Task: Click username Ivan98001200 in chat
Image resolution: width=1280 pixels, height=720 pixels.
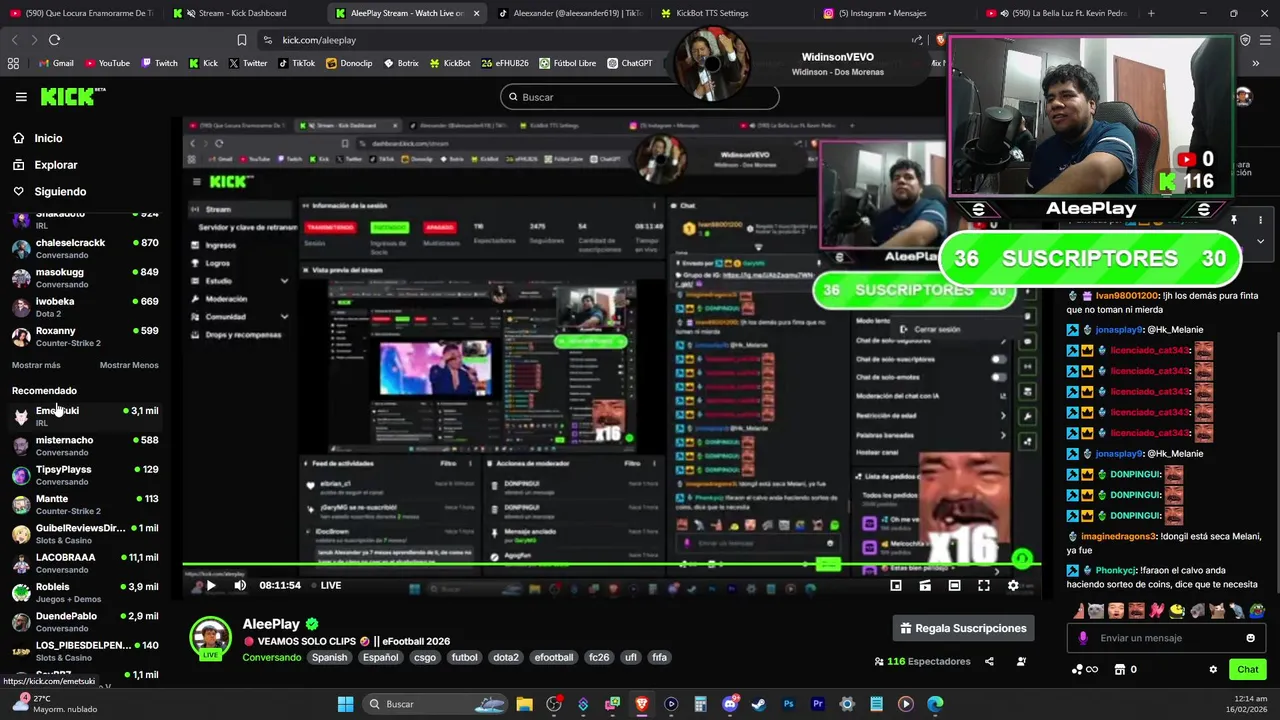Action: [1127, 296]
